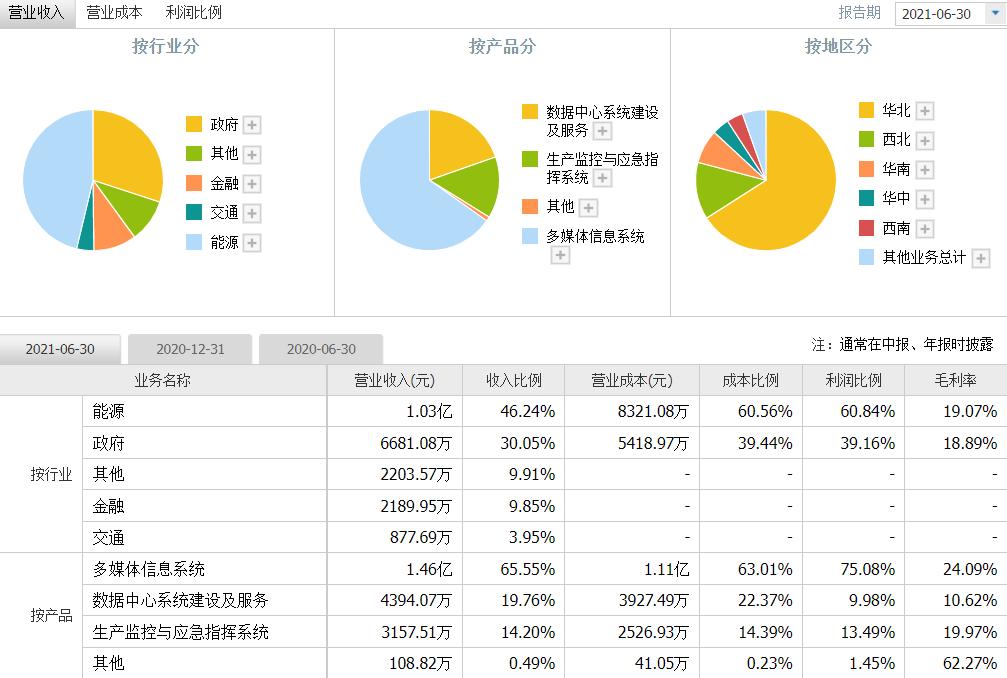The height and width of the screenshot is (678, 1007).
Task: Switch to the 利润比例 tab
Action: [x=193, y=13]
